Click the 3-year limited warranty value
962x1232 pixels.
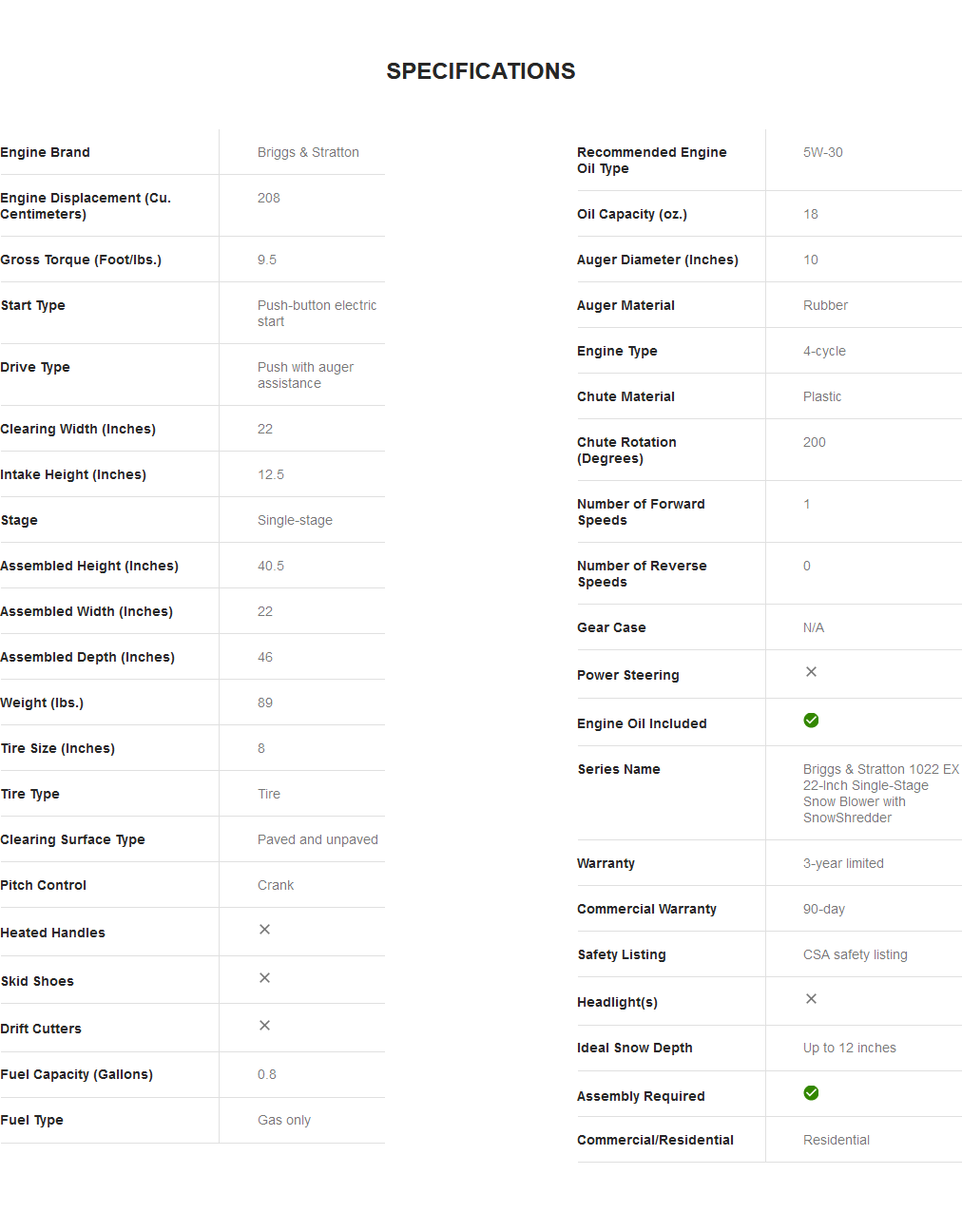tap(843, 863)
